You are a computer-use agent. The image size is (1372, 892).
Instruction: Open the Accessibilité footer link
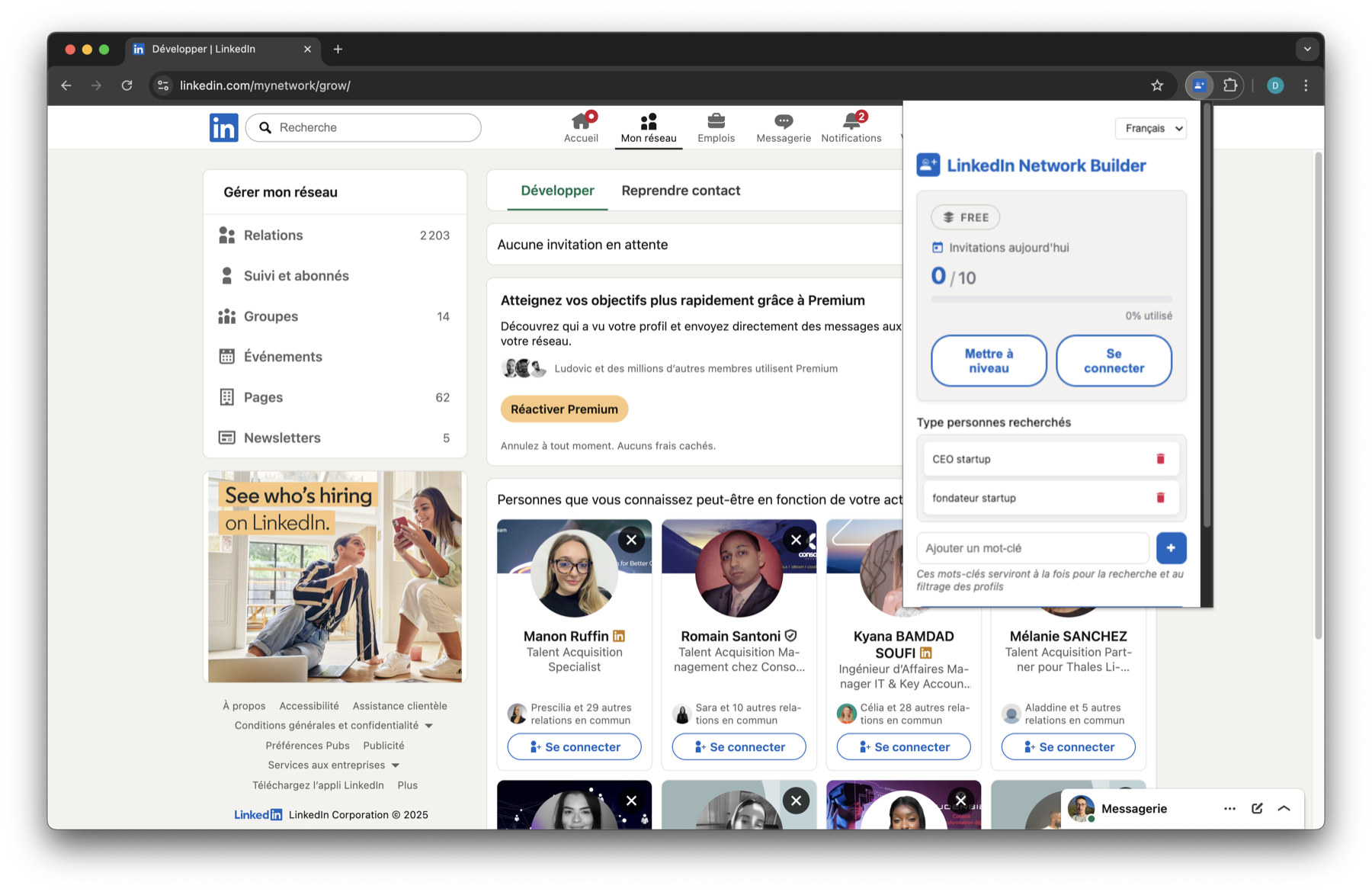pos(309,706)
